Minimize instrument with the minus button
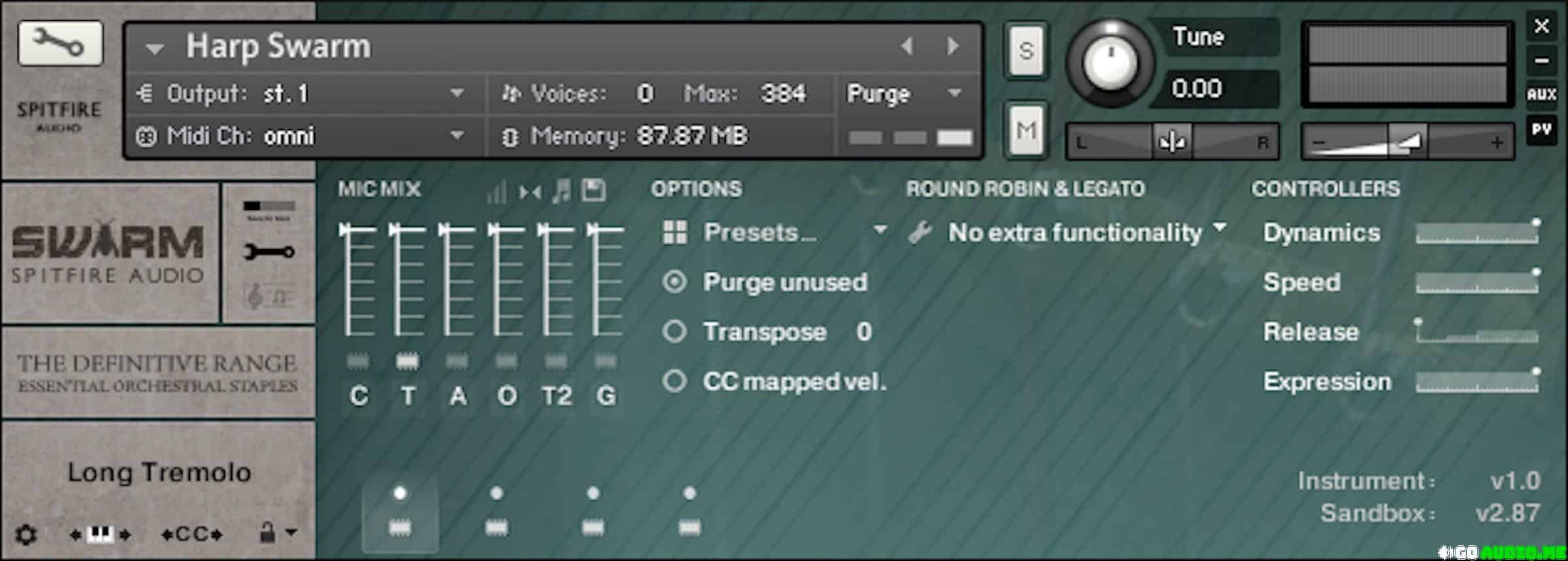 1541,61
